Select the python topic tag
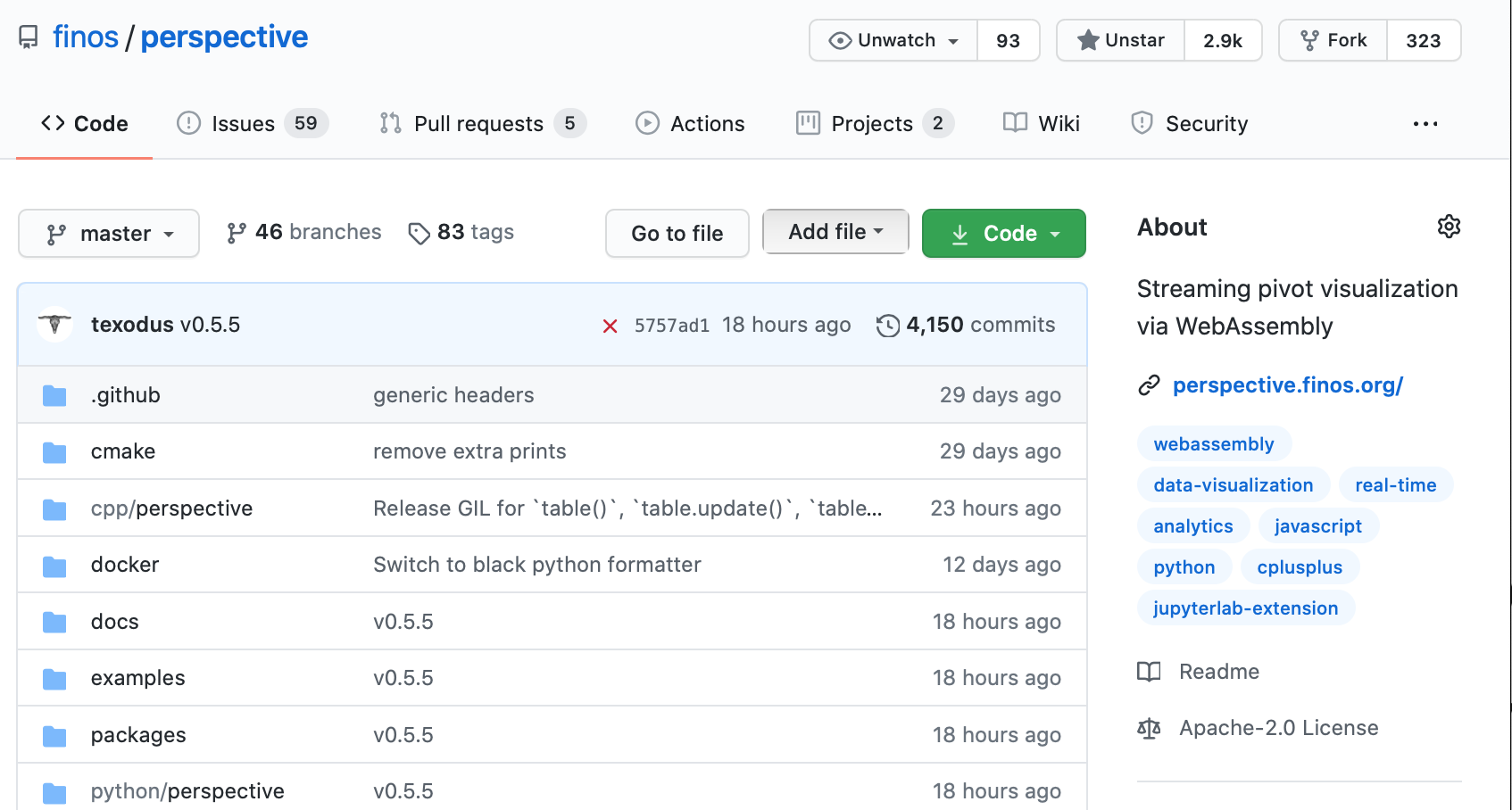 tap(1184, 567)
